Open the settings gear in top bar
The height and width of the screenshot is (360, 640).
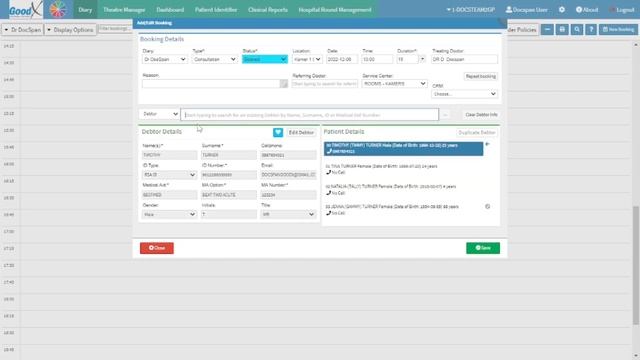pos(562,9)
